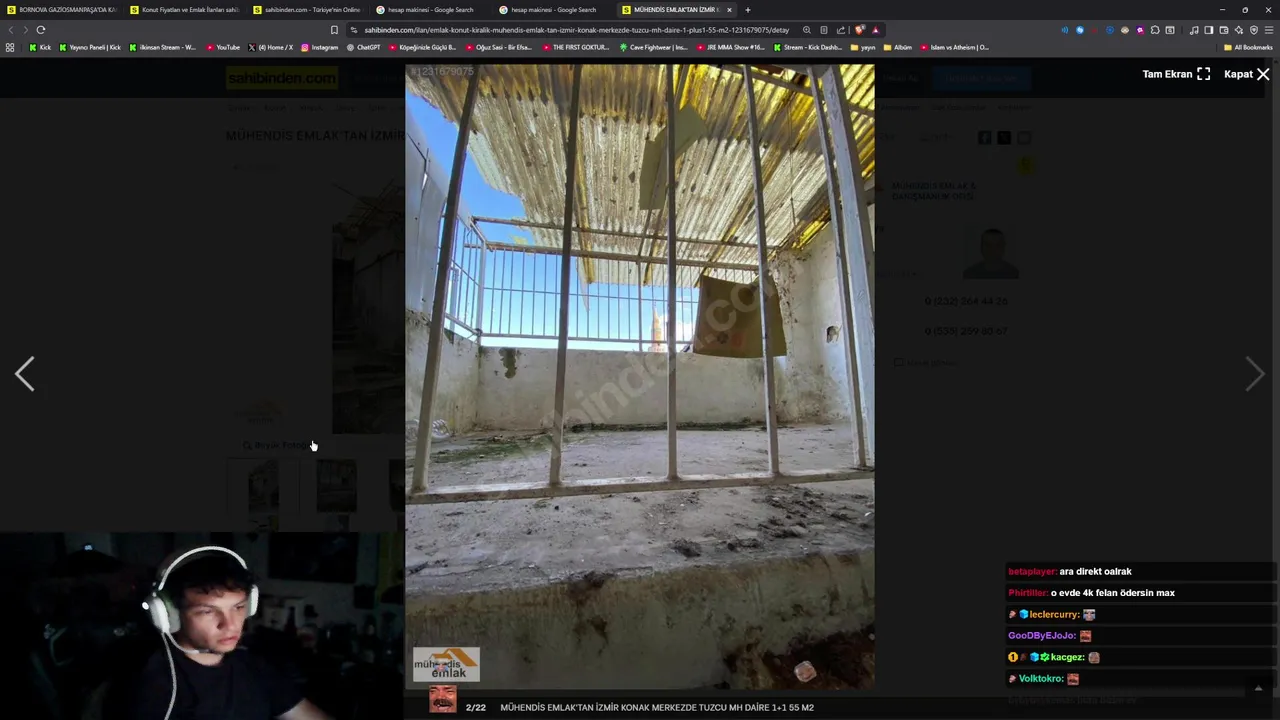Click the blue speaker extension icon
The width and height of the screenshot is (1280, 720).
click(1065, 30)
